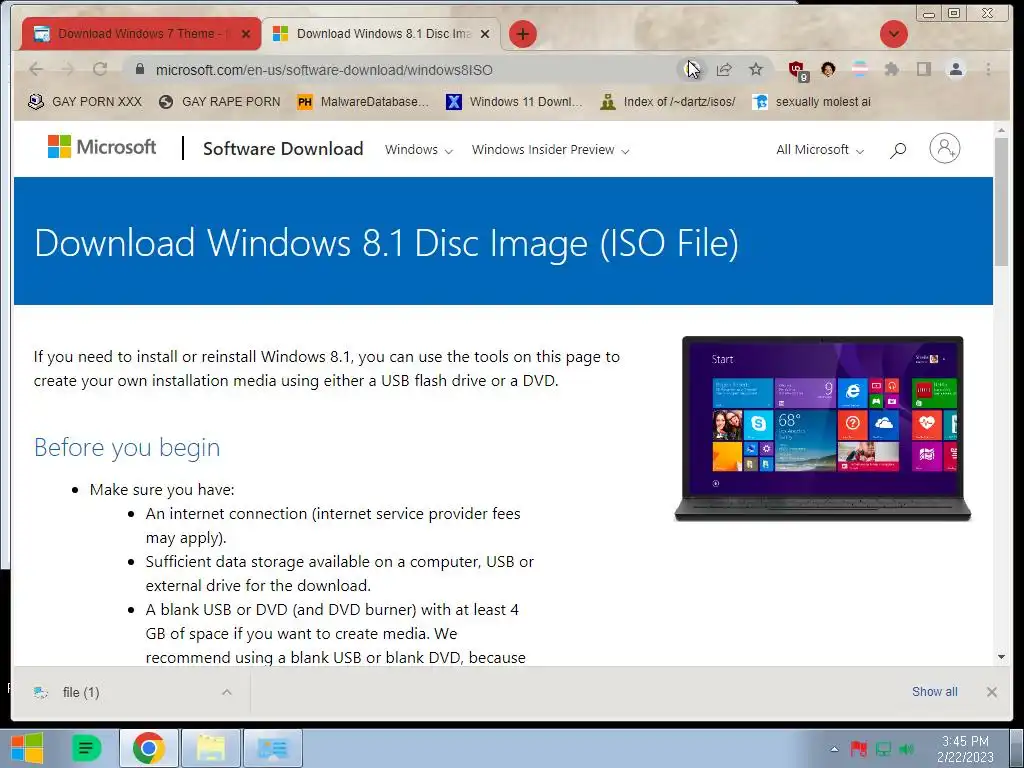Click the Software Download heading link
Image resolution: width=1024 pixels, height=768 pixels.
[283, 149]
